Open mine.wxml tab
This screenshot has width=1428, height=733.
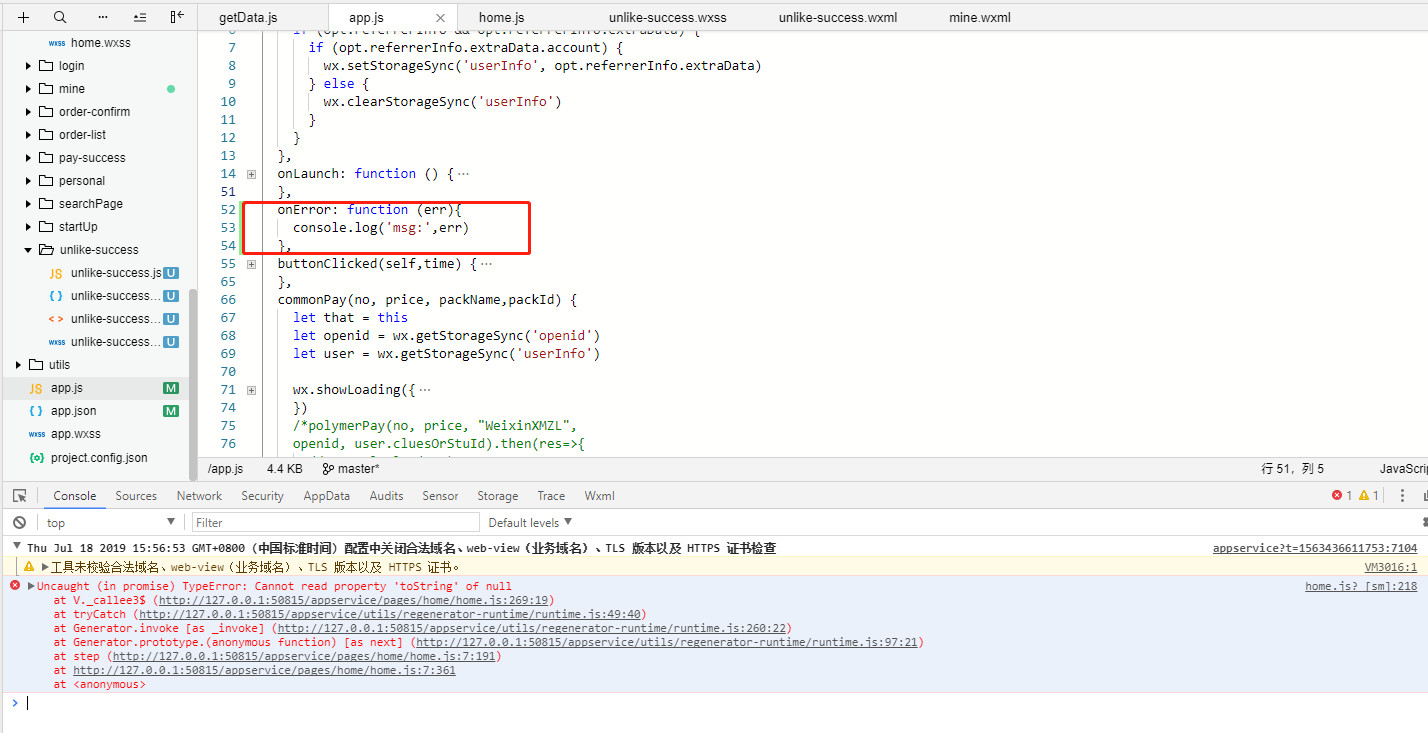pos(980,17)
